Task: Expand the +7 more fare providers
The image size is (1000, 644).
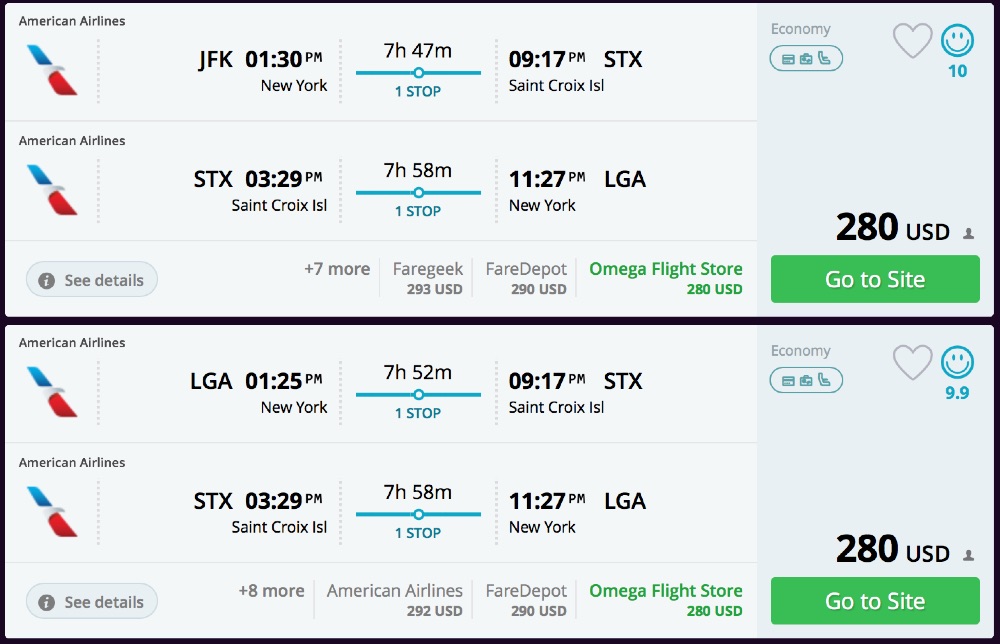Action: pyautogui.click(x=335, y=269)
